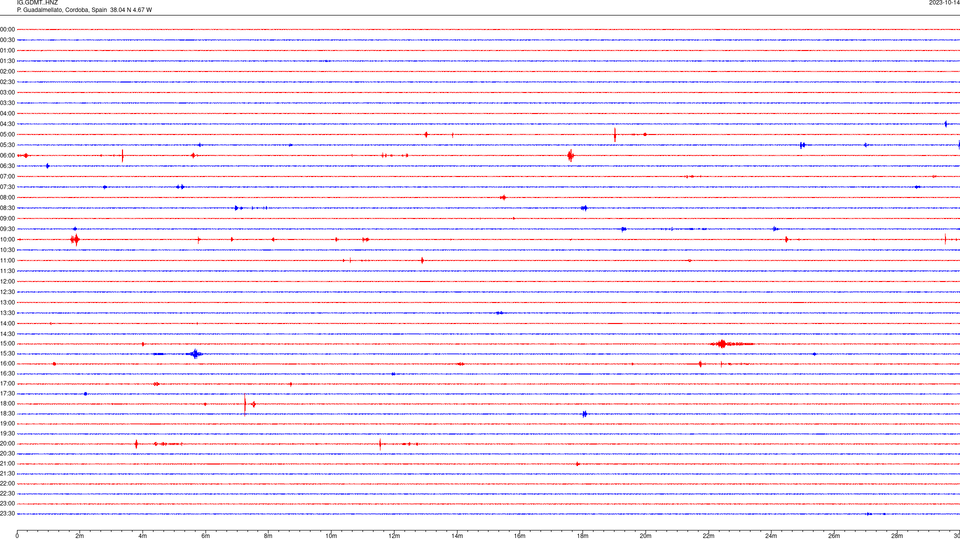Select the 11:00 row label
Screen dimensions: 960x540
7,261
